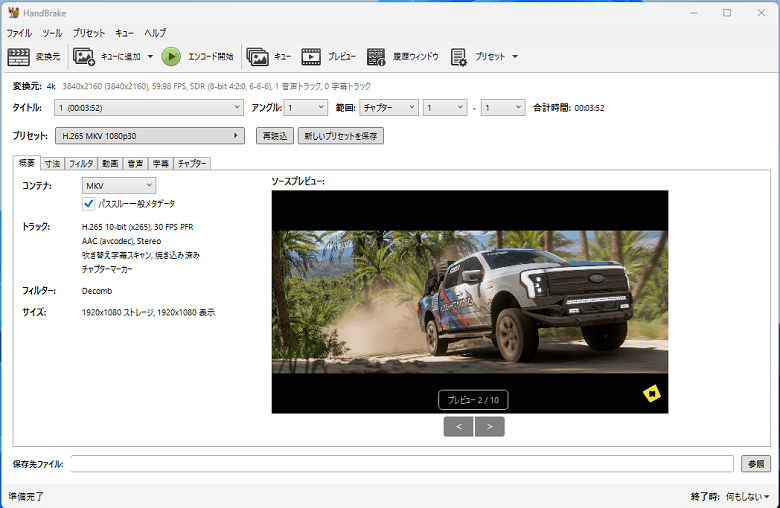Open the キュー queue icon

click(x=257, y=57)
